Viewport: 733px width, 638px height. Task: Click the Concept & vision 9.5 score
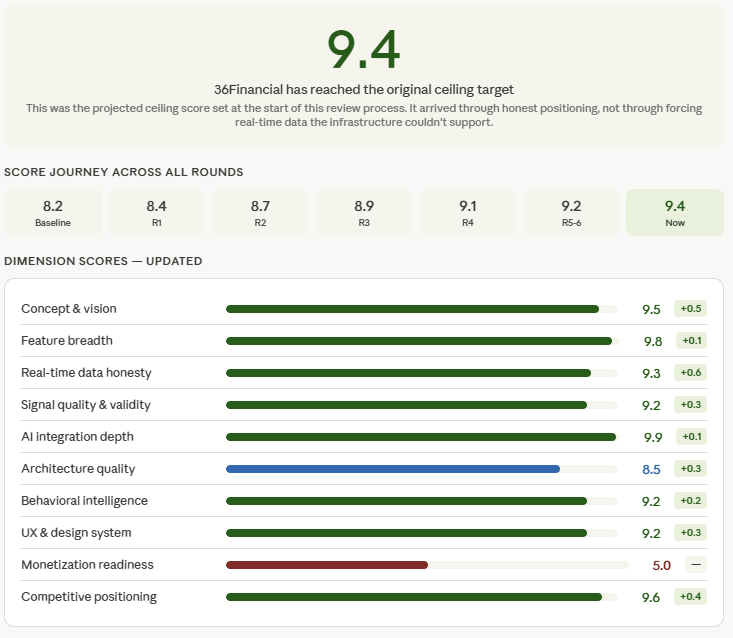[x=651, y=309]
